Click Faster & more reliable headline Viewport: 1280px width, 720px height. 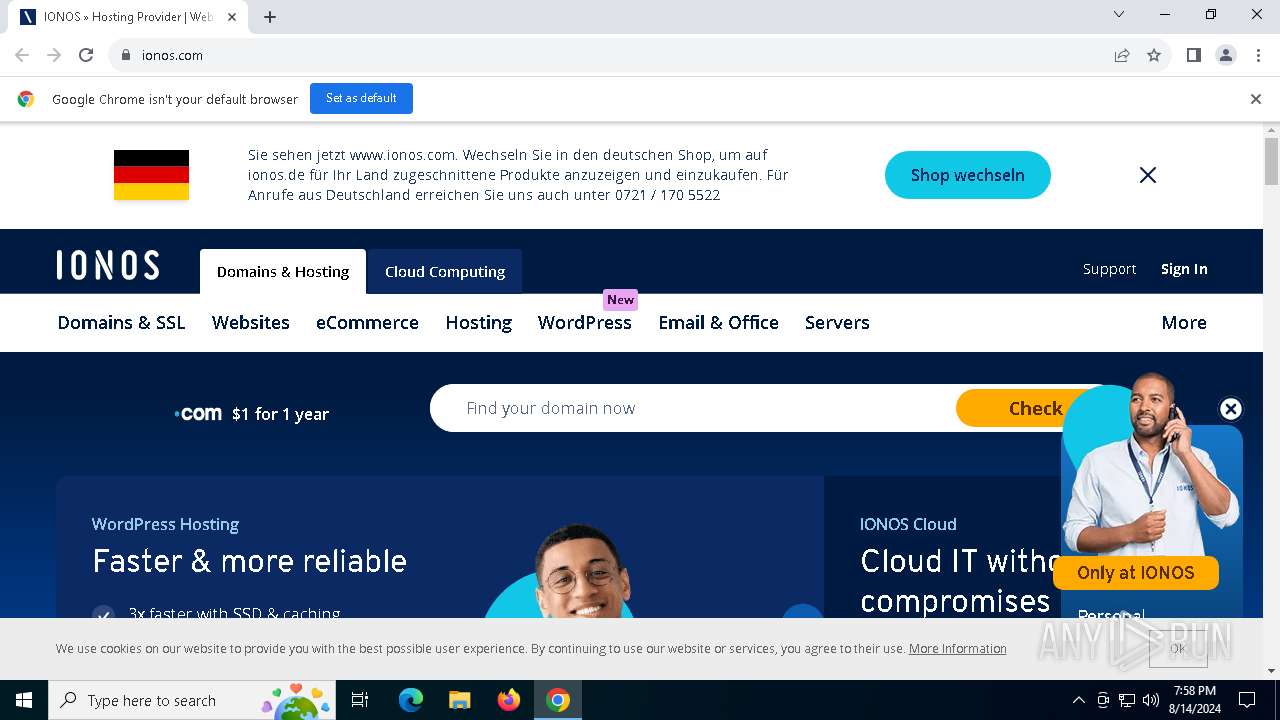click(249, 561)
